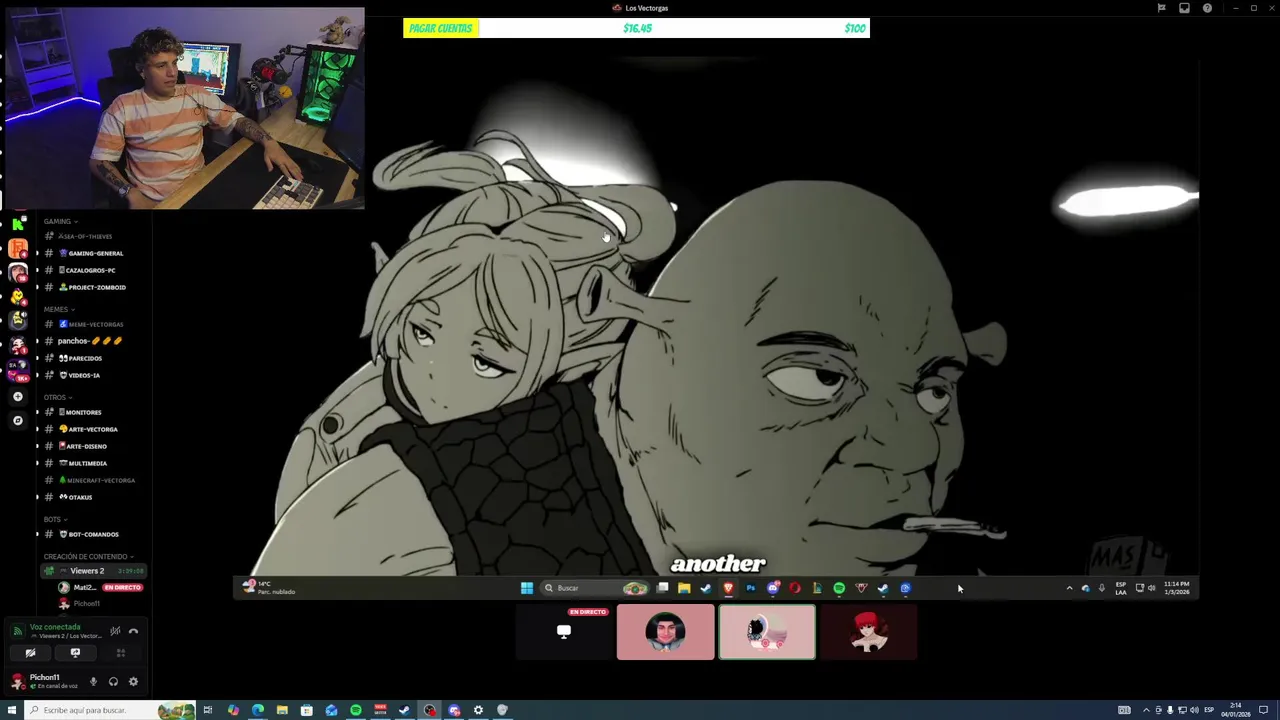Open the arte-vectorga channel
This screenshot has width=1280, height=720.
[88, 429]
